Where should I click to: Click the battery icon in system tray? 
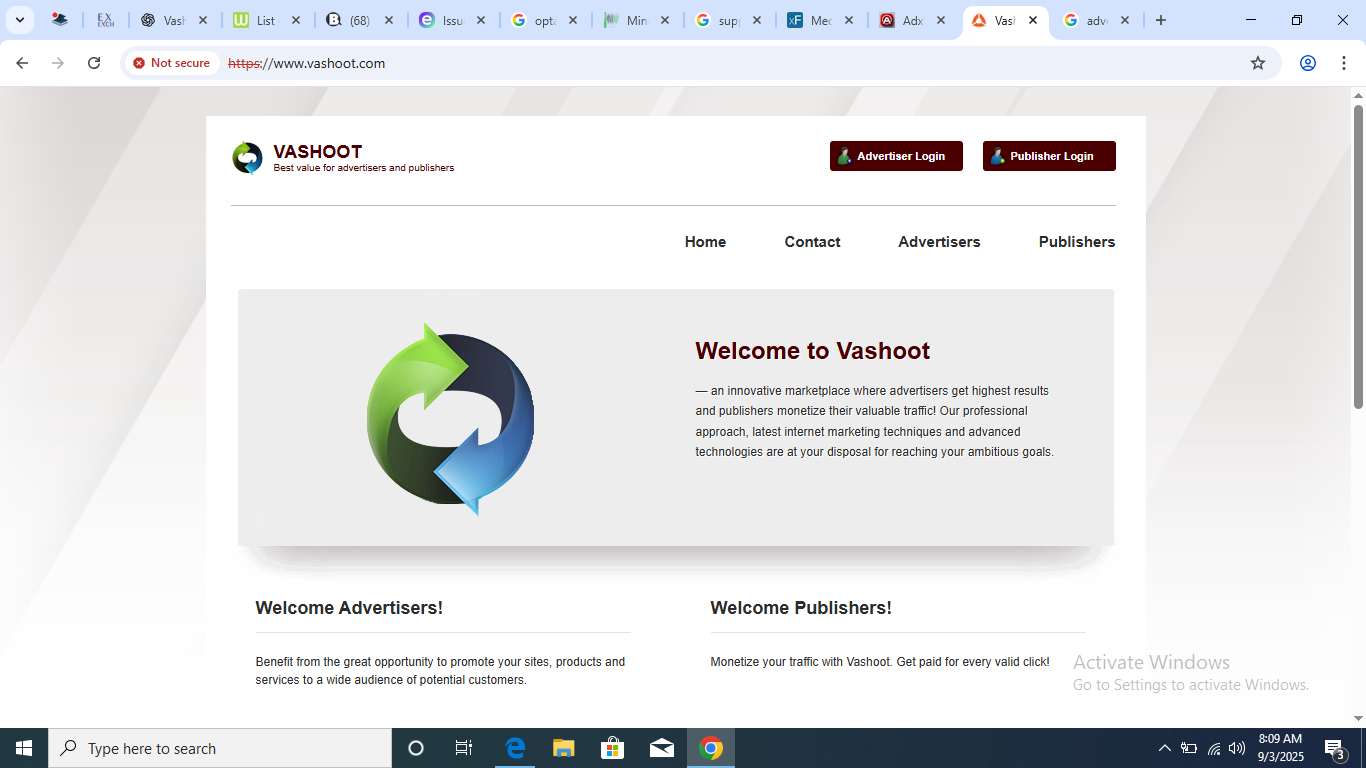tap(1189, 748)
